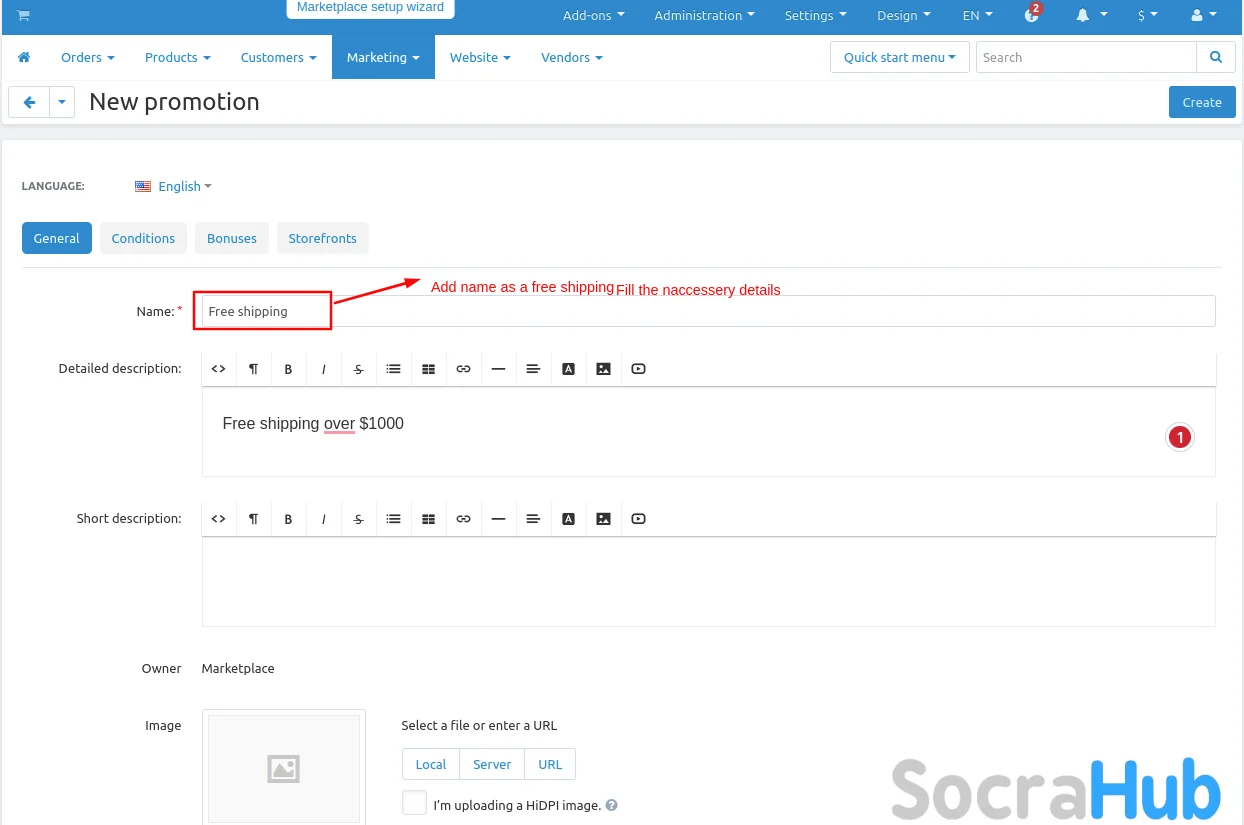Click the Bold icon in Detailed description toolbar
Viewport: 1244px width, 825px height.
pyautogui.click(x=288, y=369)
